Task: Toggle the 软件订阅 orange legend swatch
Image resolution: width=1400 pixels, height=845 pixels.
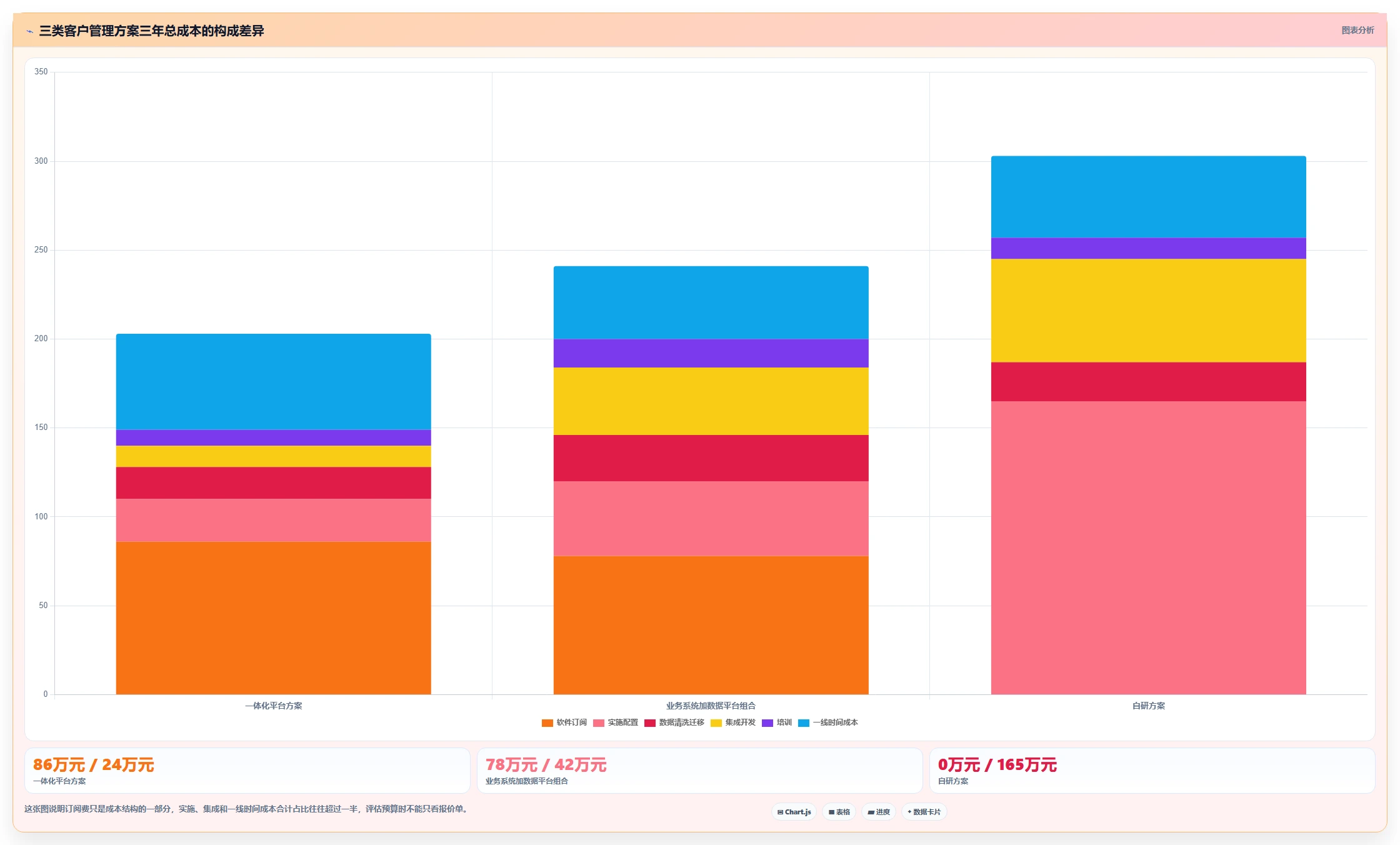Action: tap(547, 723)
